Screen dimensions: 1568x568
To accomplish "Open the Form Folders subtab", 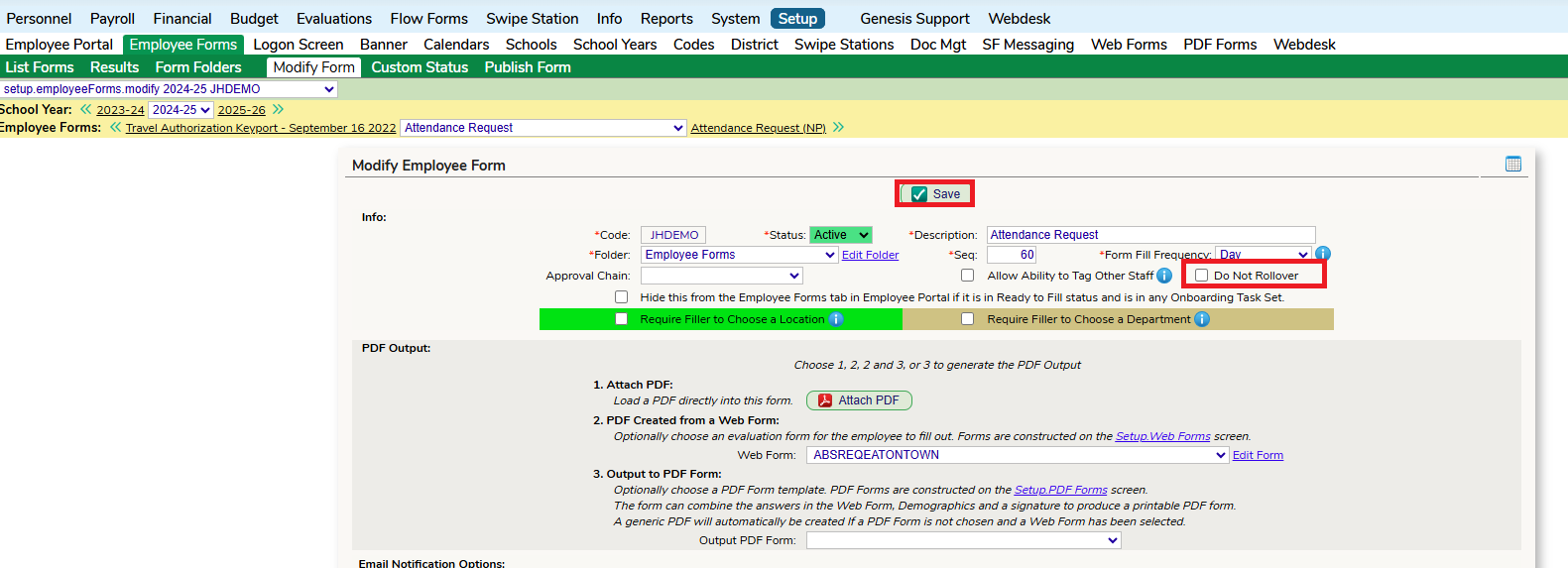I will coord(198,67).
